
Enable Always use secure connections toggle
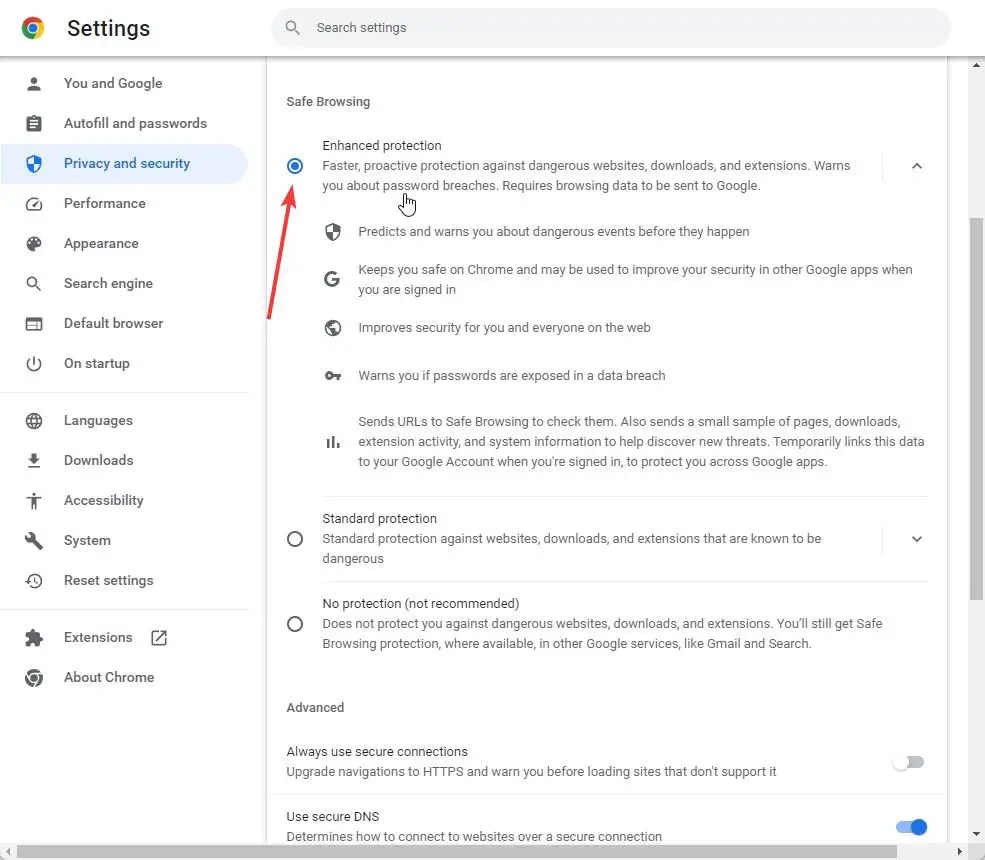pyautogui.click(x=908, y=762)
